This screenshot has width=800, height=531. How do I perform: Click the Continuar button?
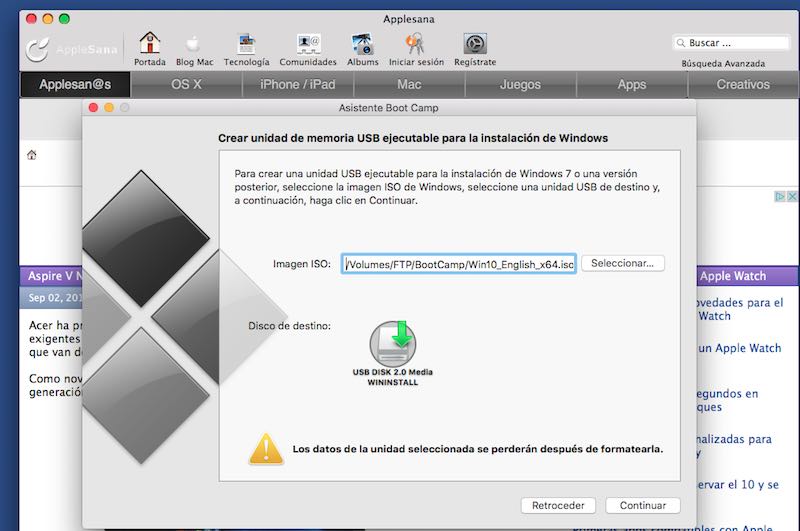click(643, 505)
